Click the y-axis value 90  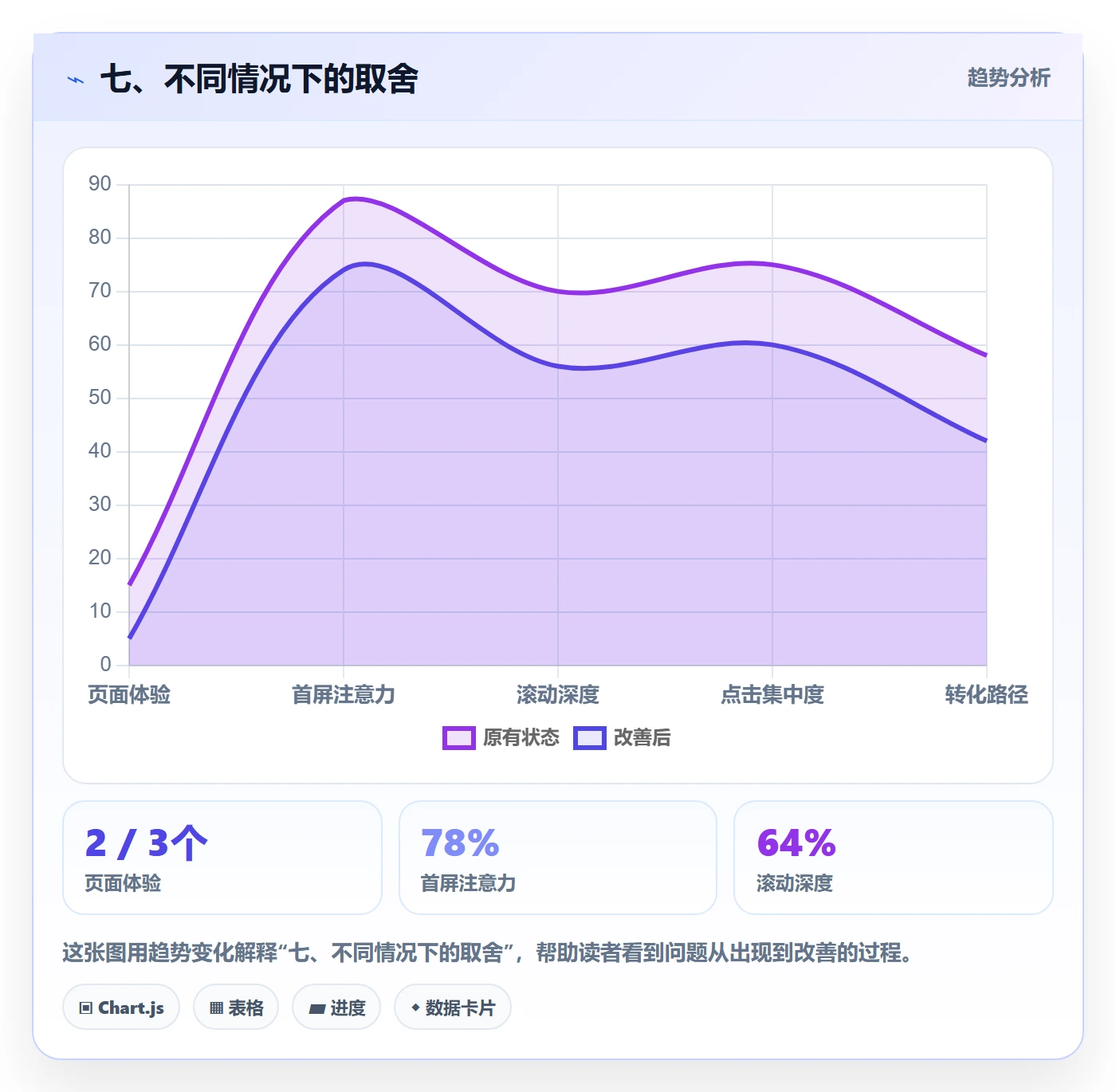pos(100,184)
